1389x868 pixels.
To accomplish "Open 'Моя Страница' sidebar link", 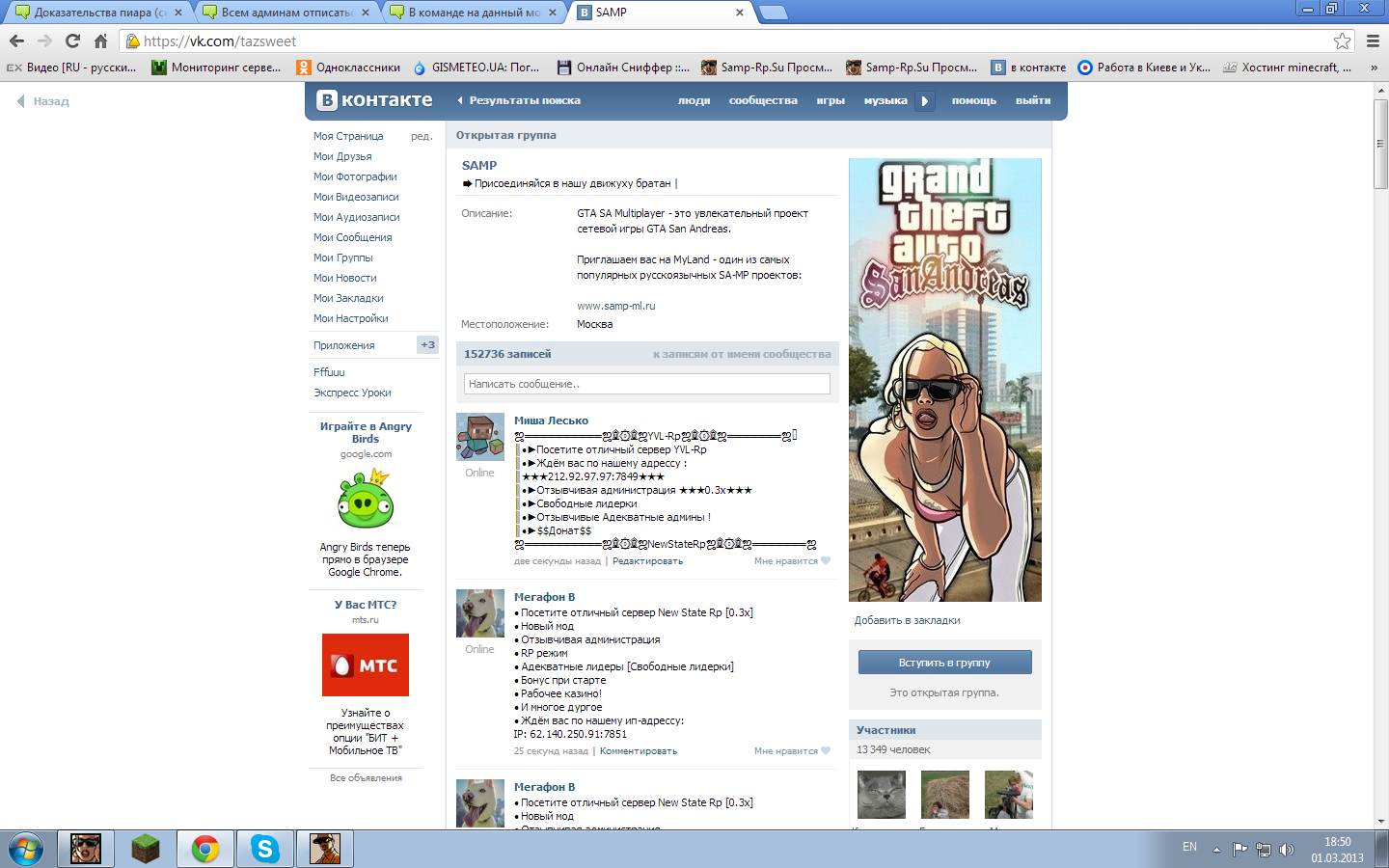I will point(348,136).
